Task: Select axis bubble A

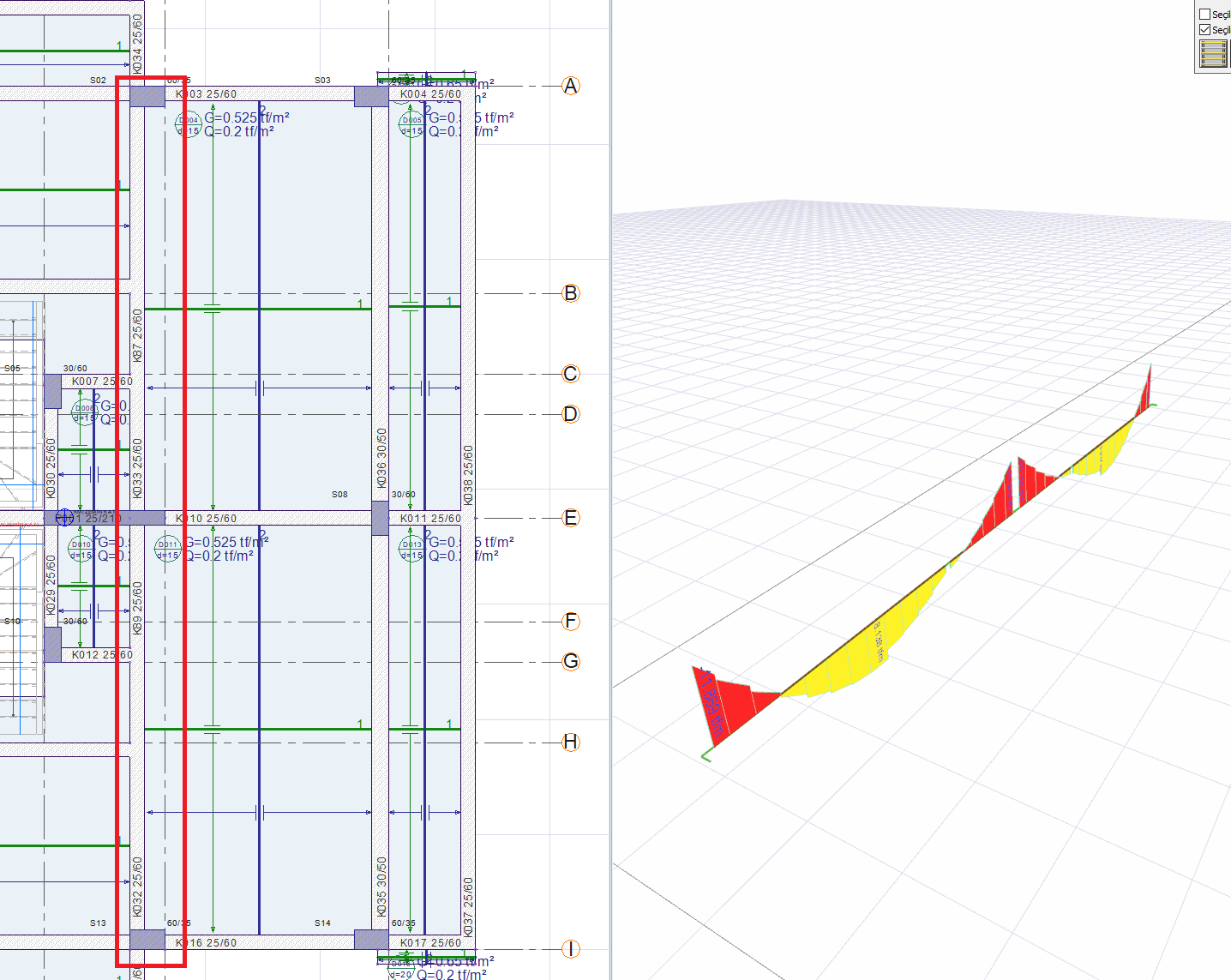Action: click(571, 86)
